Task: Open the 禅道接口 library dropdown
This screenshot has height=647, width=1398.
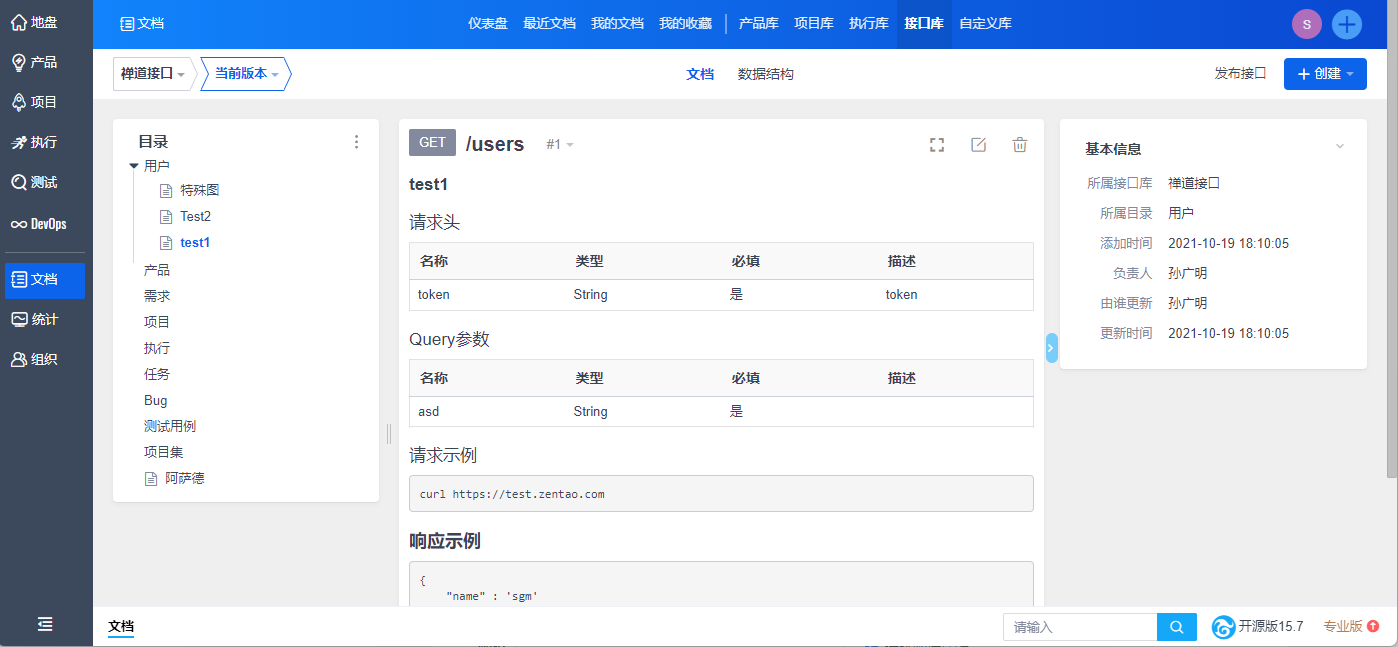Action: click(154, 74)
